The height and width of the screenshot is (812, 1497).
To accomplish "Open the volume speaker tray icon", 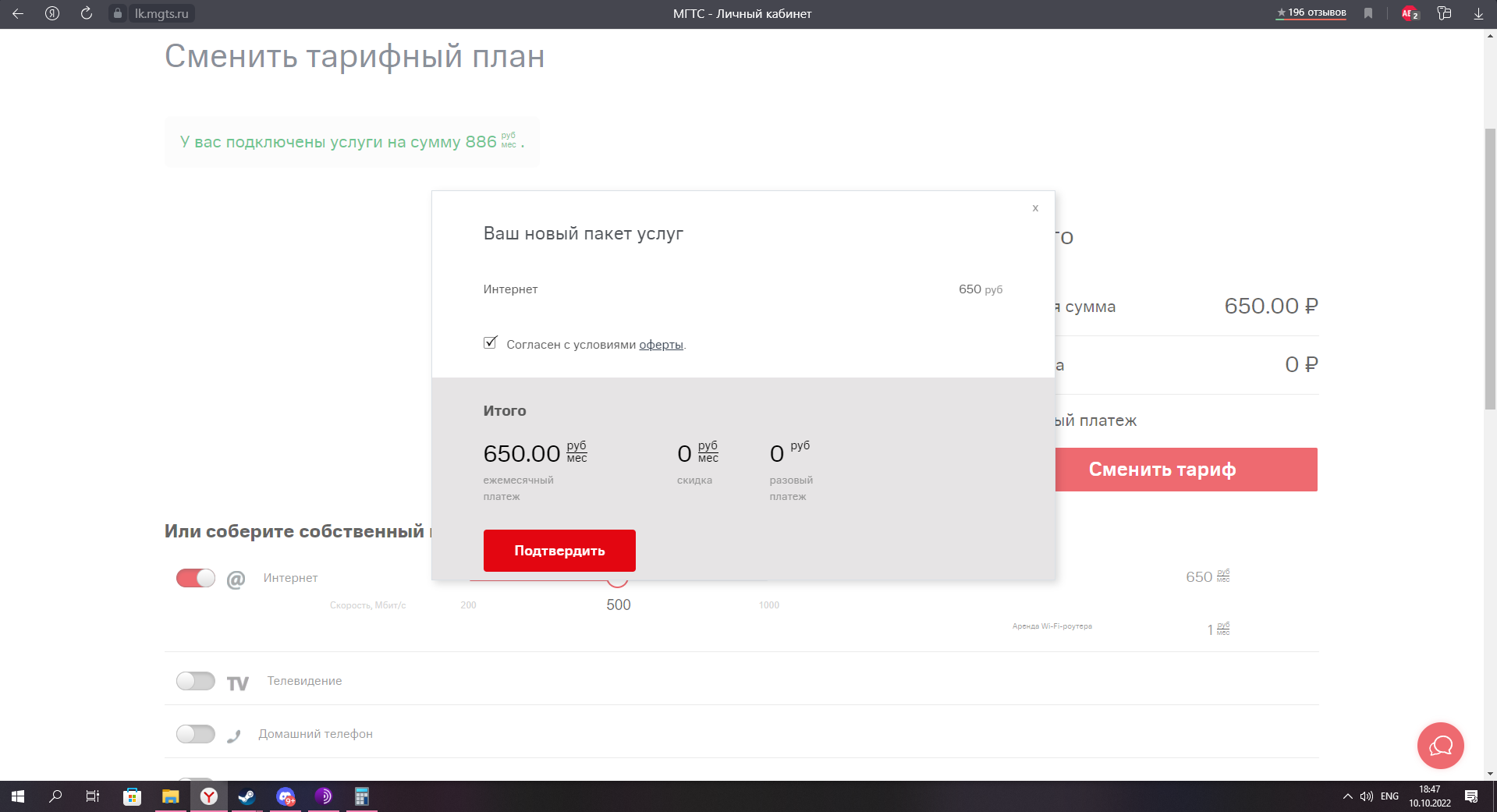I will coord(1366,796).
